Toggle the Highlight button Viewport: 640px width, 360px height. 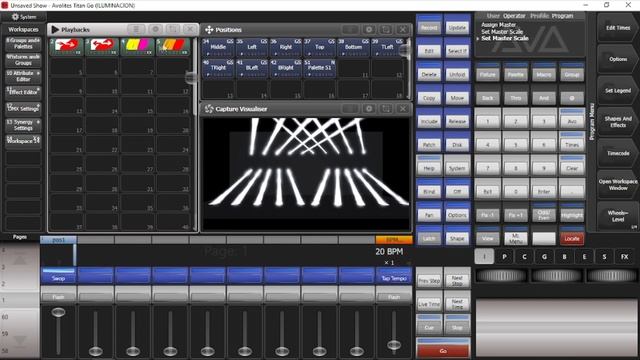572,213
